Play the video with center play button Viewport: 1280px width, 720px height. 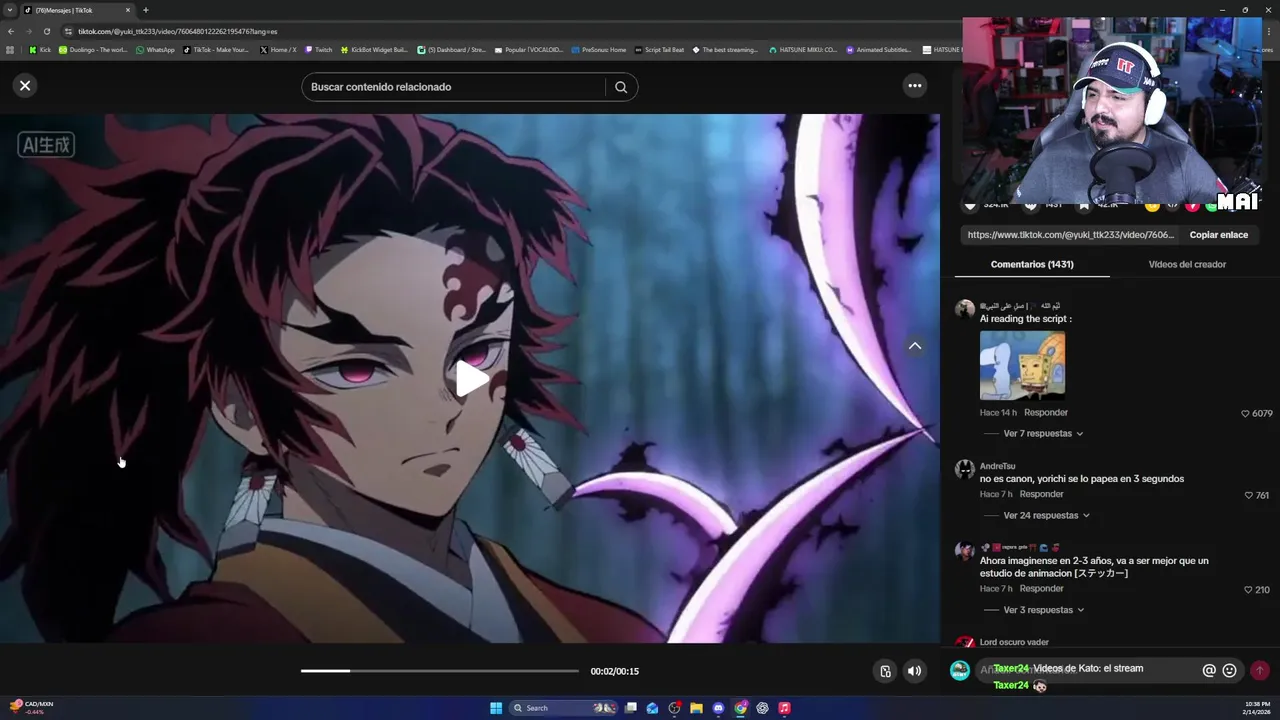472,379
